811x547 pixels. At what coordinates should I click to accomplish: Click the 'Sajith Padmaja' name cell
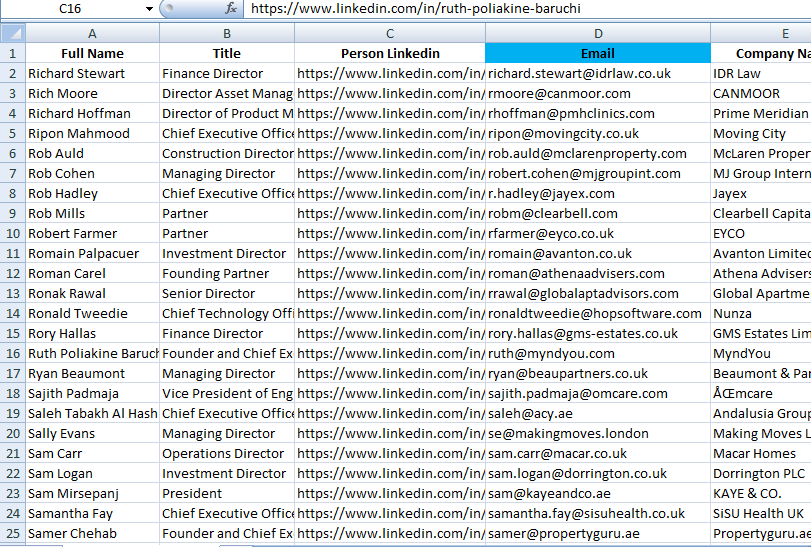pos(93,393)
